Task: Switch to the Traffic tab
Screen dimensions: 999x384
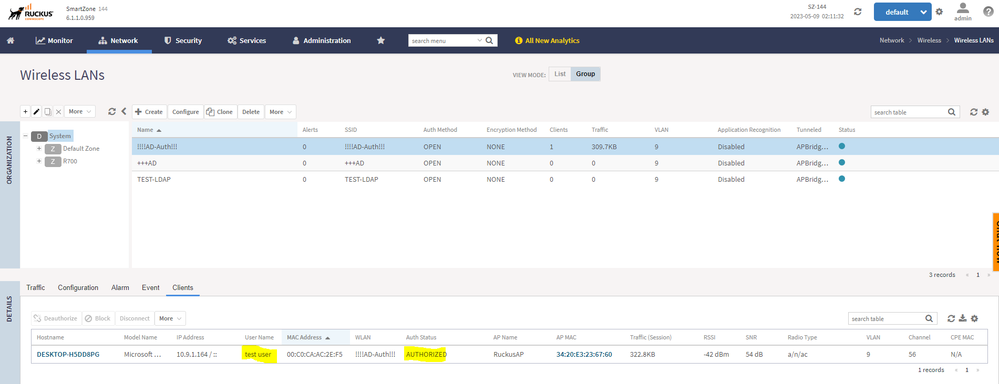Action: coord(36,288)
